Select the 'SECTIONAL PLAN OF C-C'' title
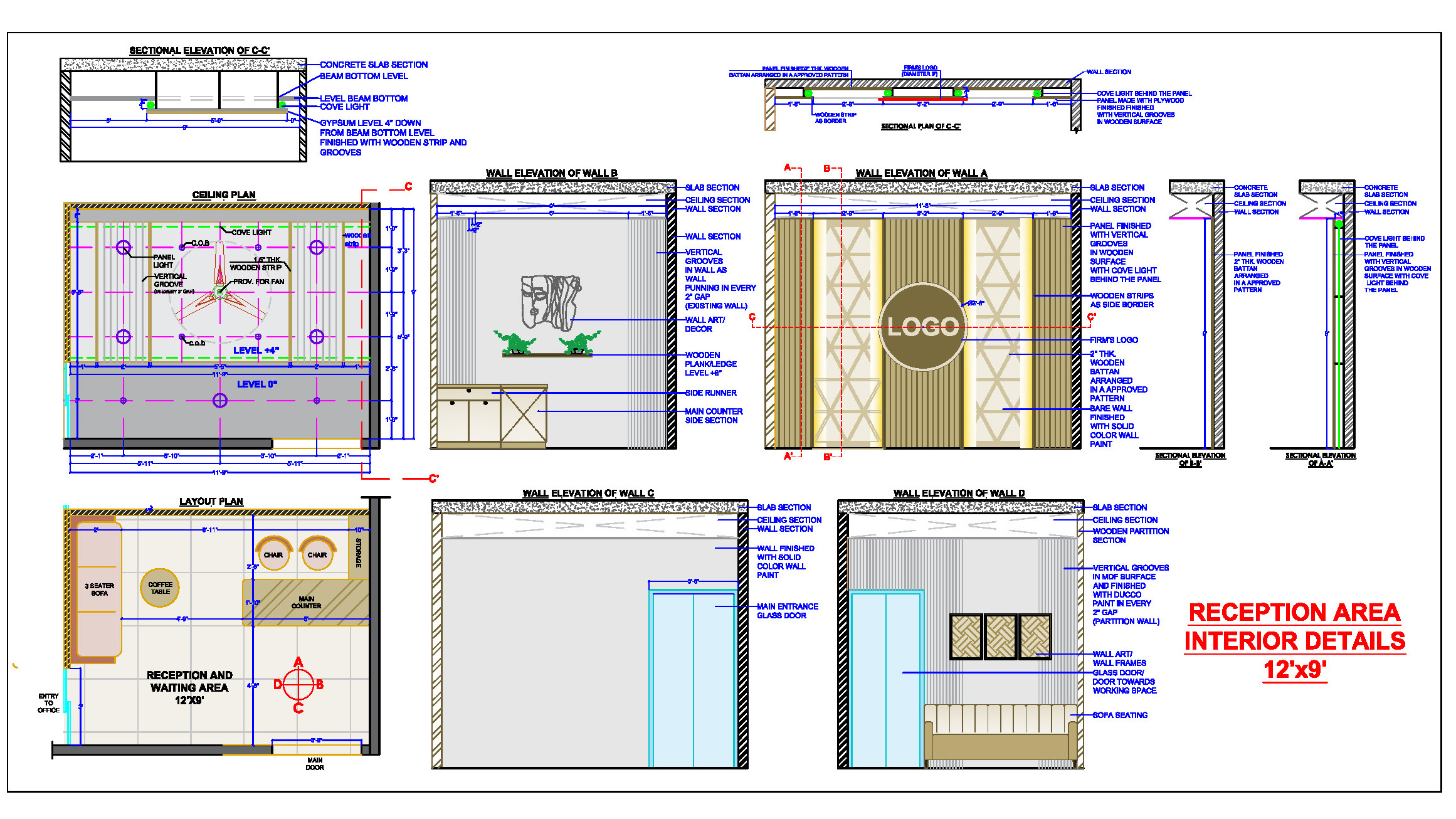The height and width of the screenshot is (819, 1456). tap(921, 126)
